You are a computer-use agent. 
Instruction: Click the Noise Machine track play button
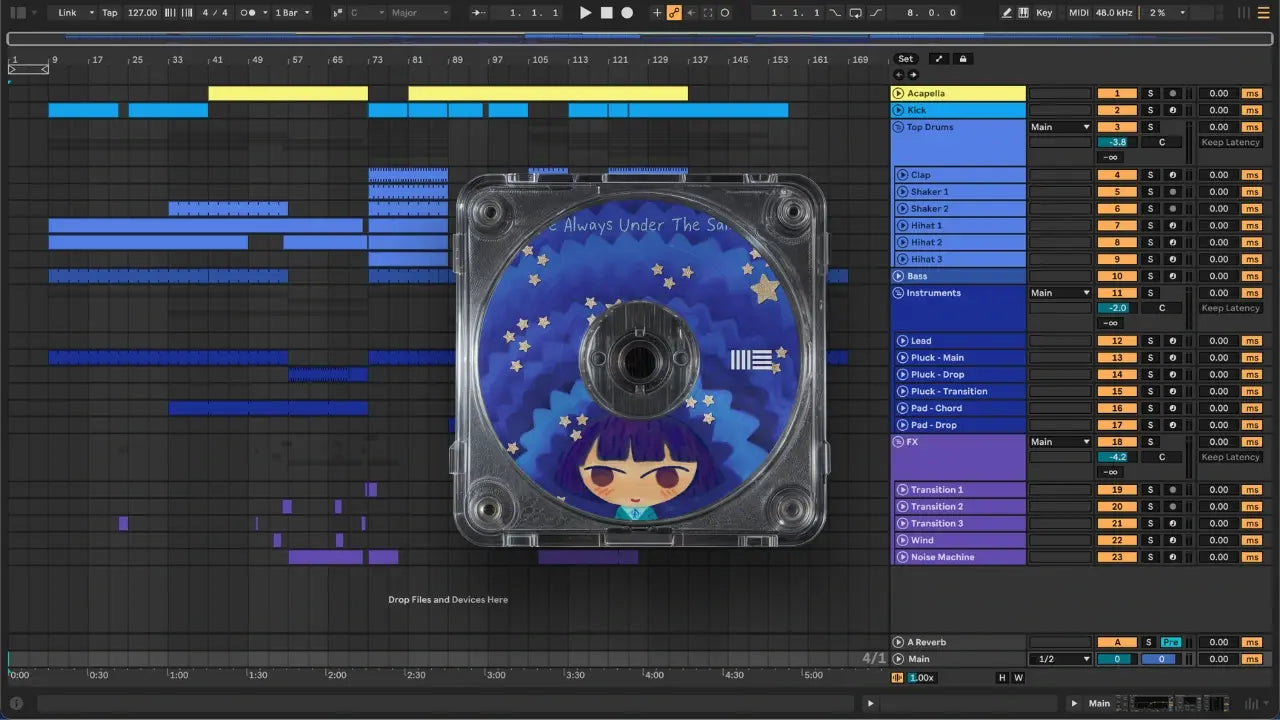(902, 557)
